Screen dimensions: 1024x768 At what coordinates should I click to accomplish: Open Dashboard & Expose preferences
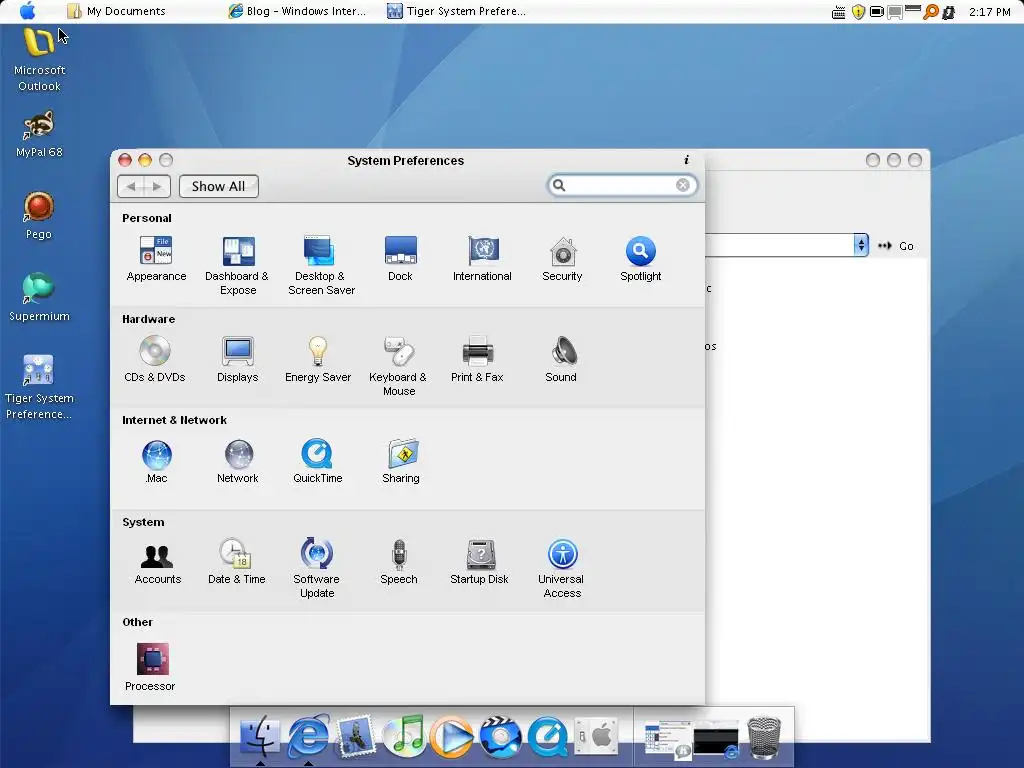[238, 265]
